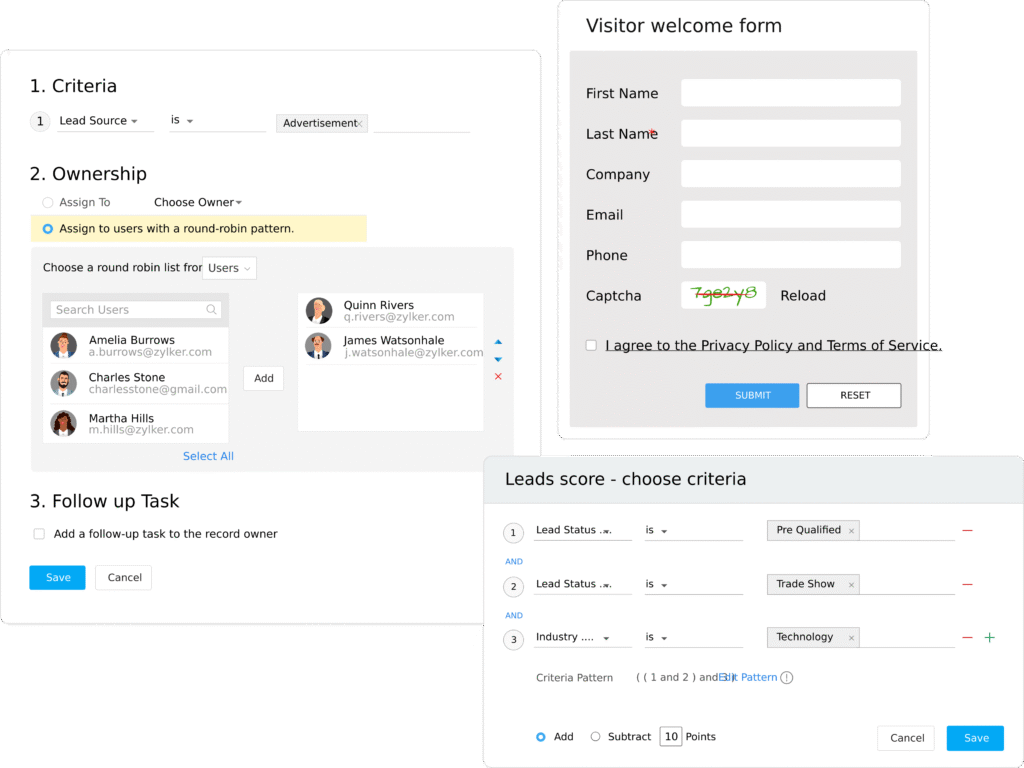The width and height of the screenshot is (1024, 768).
Task: Add a new criteria row with green plus
Action: (x=989, y=637)
